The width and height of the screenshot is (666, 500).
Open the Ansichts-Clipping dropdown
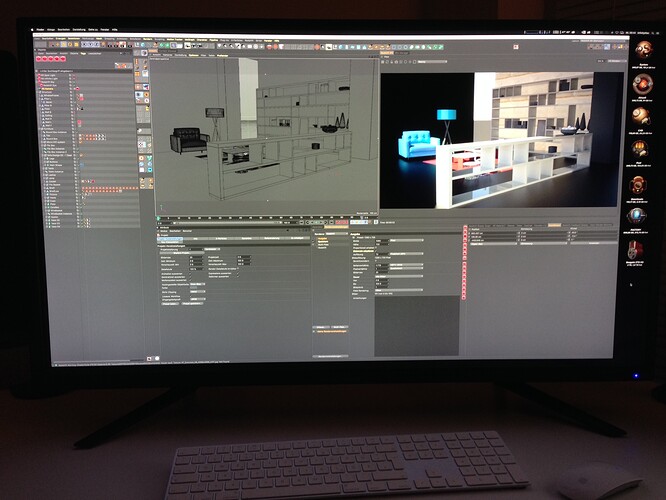tap(198, 292)
